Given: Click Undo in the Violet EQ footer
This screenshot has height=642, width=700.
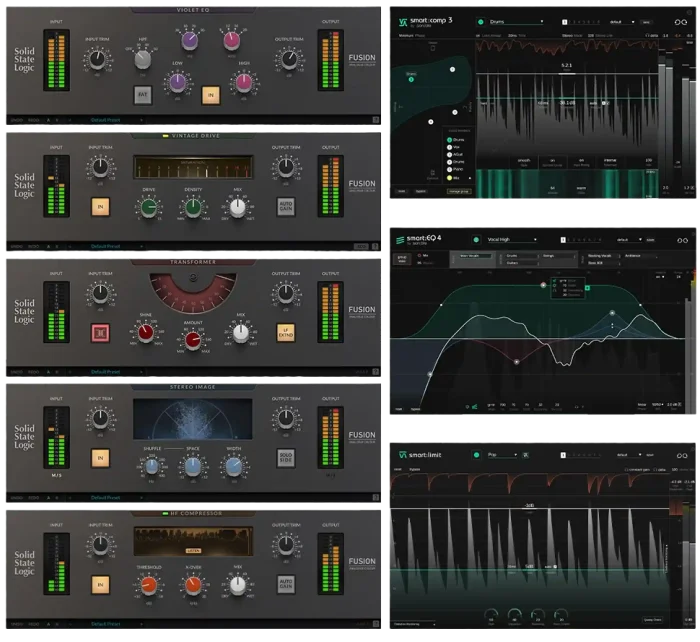Looking at the screenshot, I should pos(16,120).
